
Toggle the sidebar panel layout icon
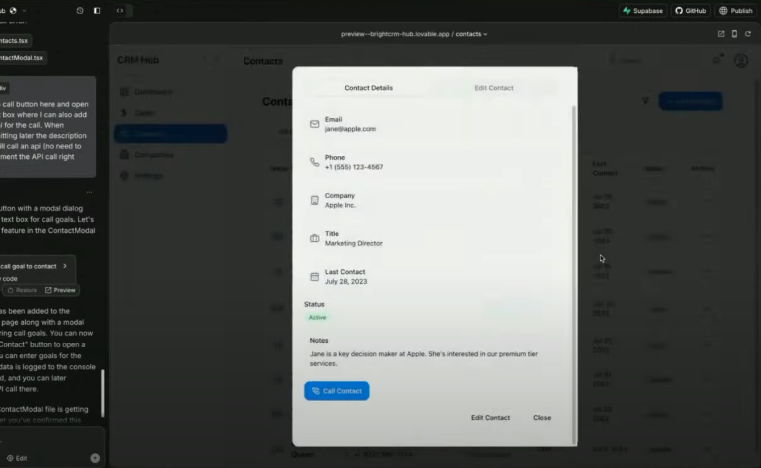click(97, 10)
